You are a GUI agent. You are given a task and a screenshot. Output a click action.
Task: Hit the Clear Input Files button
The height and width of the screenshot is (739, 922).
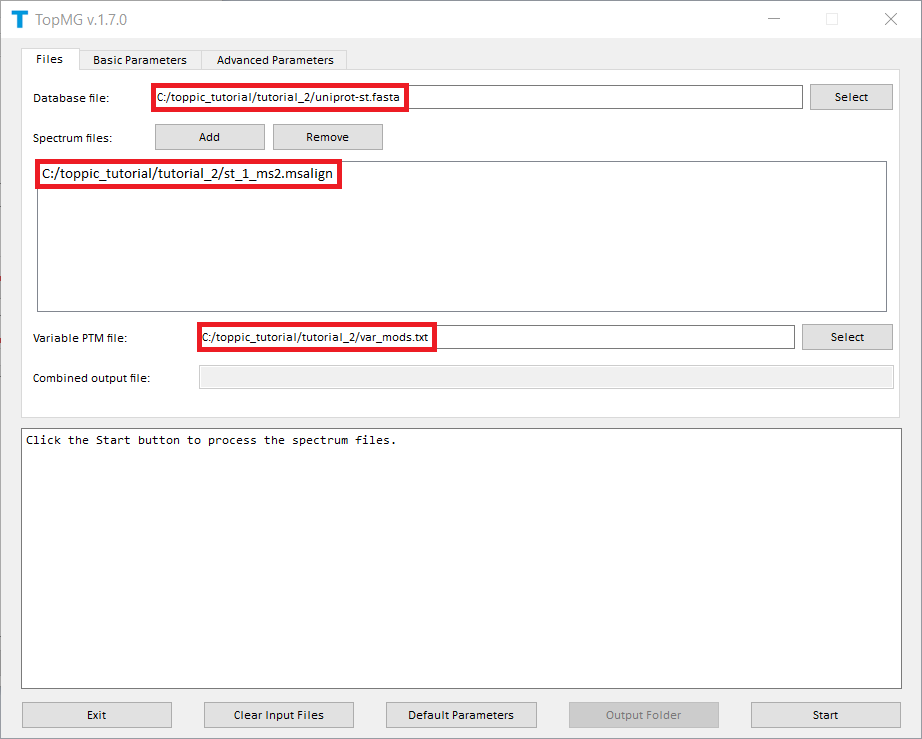coord(279,715)
